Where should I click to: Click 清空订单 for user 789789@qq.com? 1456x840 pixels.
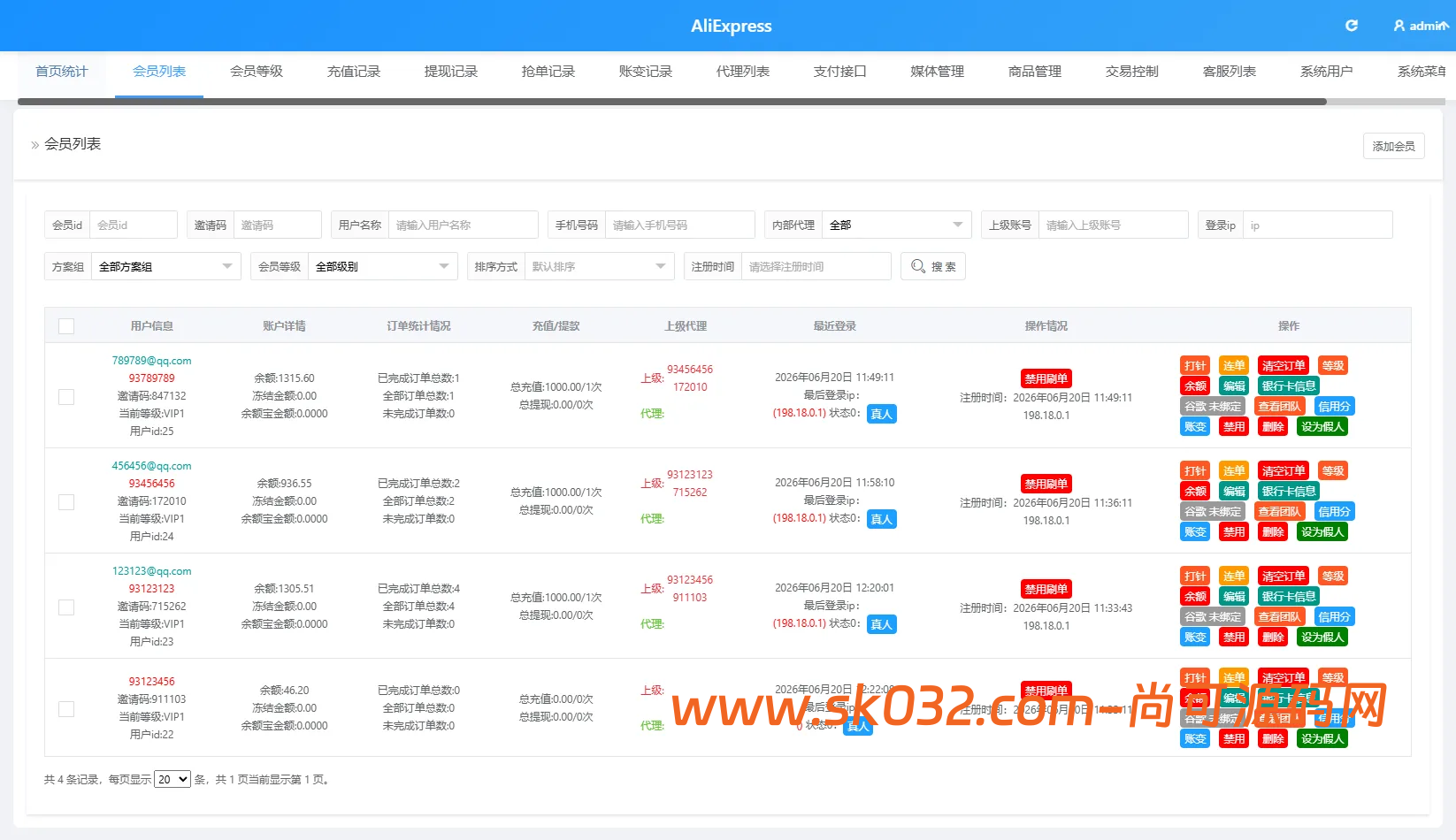pyautogui.click(x=1284, y=366)
